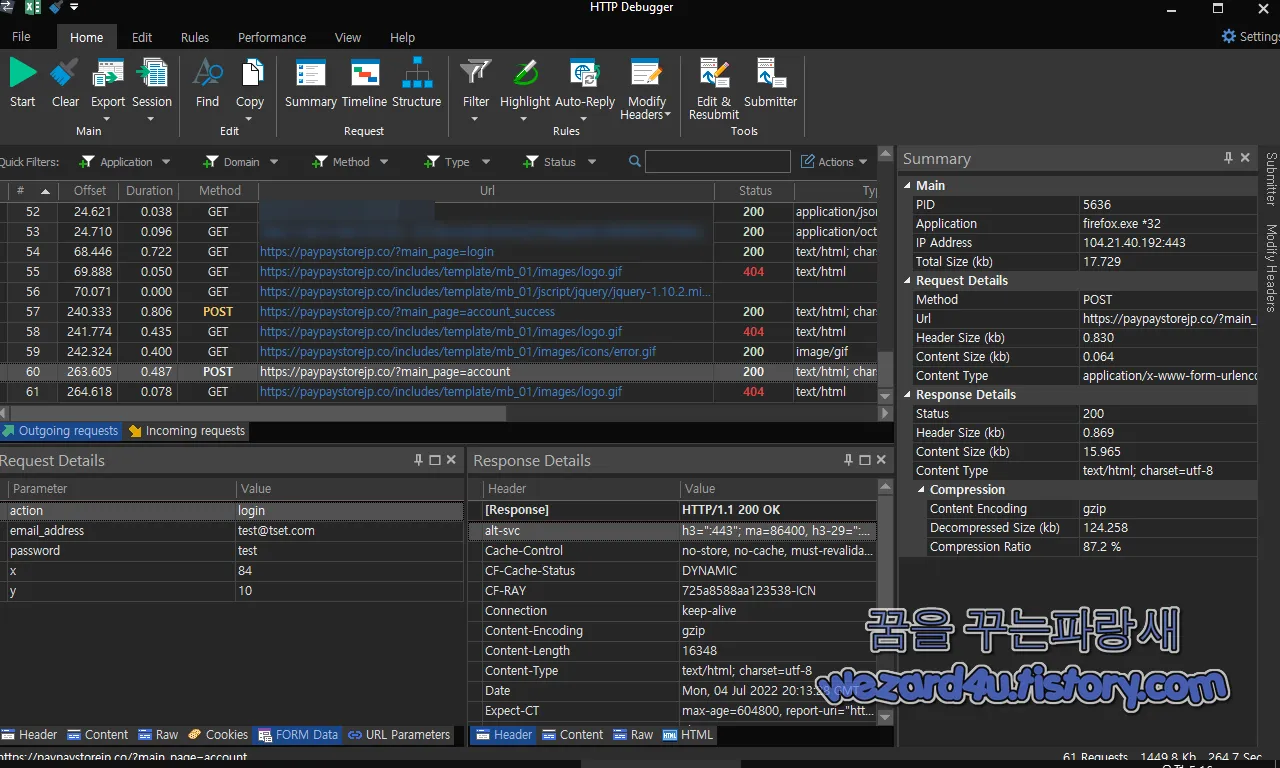Select the Outgoing requests tab
The height and width of the screenshot is (768, 1280).
(60, 431)
